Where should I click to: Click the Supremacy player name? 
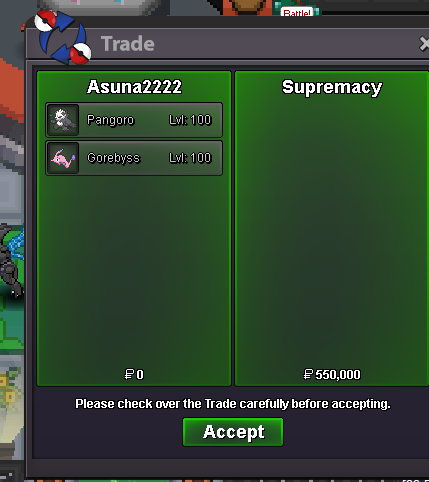click(x=332, y=88)
